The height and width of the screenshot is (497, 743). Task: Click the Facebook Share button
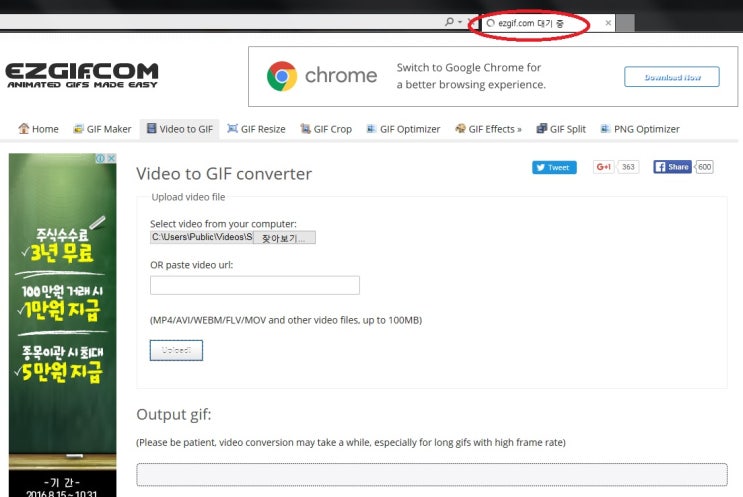(x=672, y=167)
